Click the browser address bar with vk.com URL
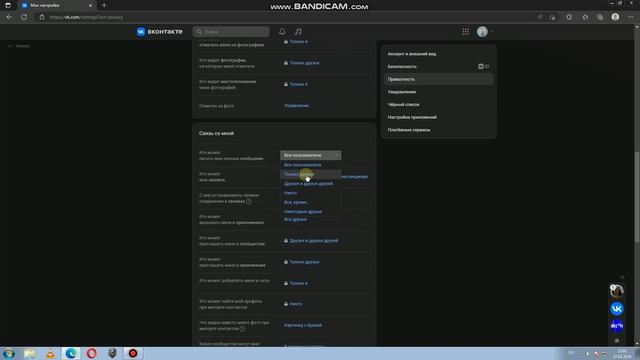This screenshot has width=640, height=360. point(286,17)
